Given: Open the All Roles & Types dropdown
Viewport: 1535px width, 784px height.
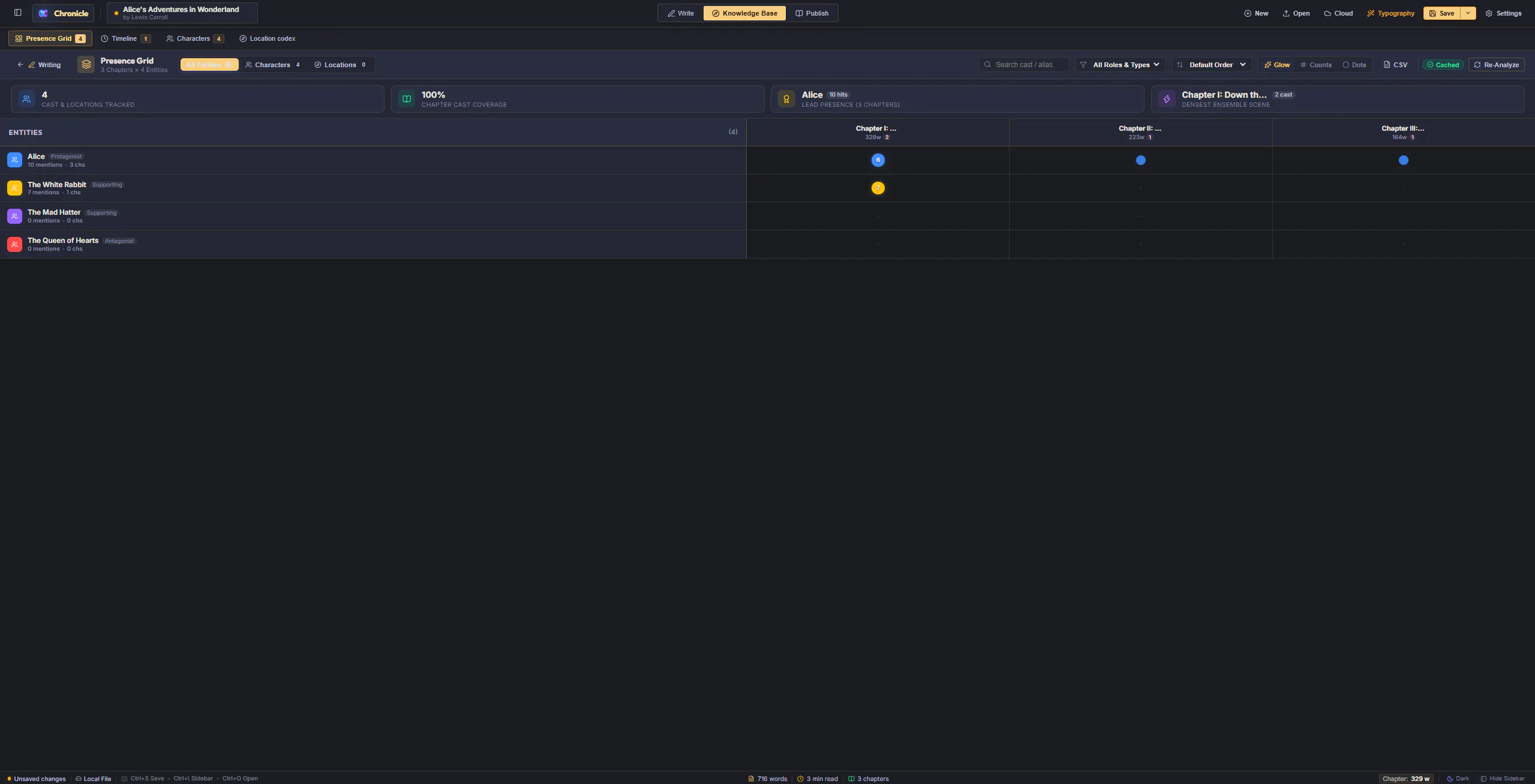Looking at the screenshot, I should [x=1121, y=65].
